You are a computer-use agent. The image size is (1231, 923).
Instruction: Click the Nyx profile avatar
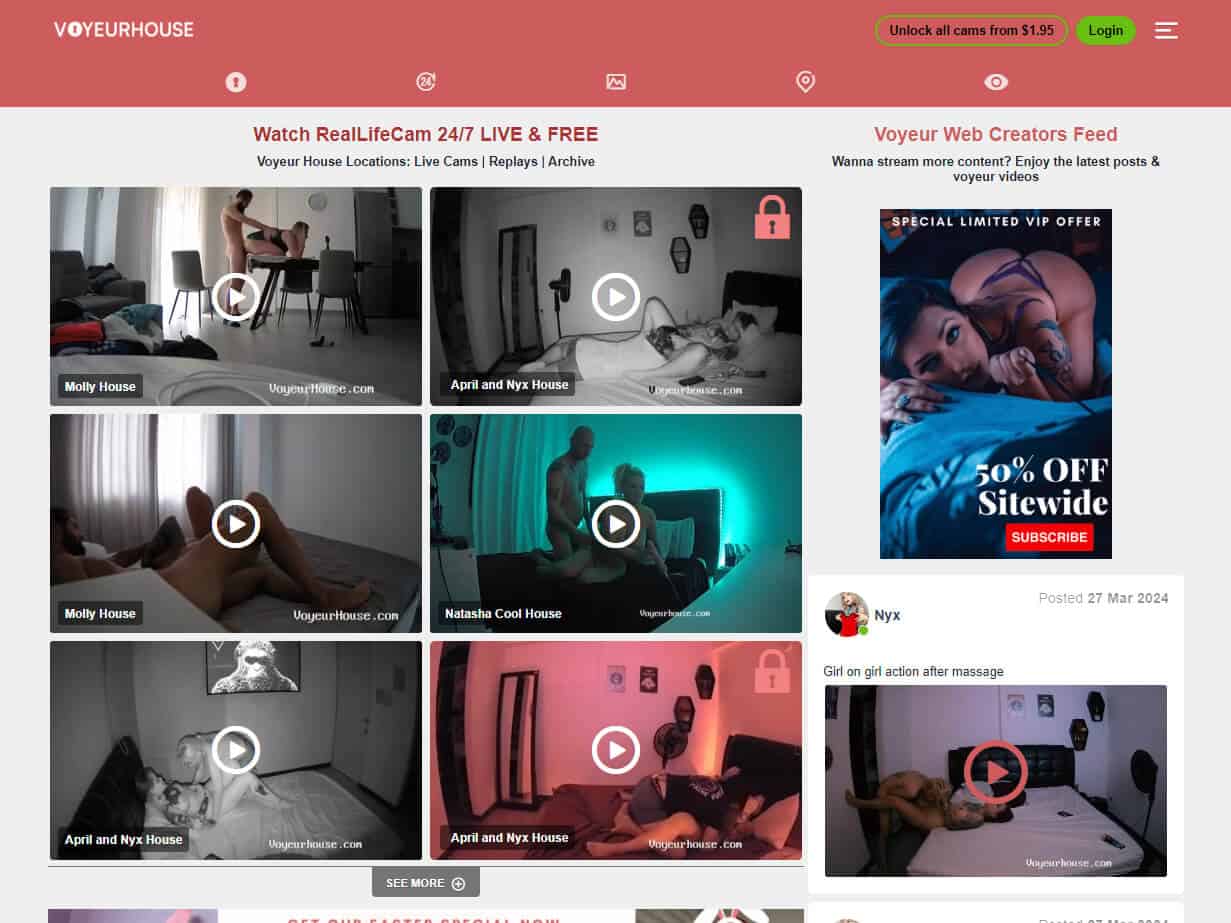click(x=846, y=614)
